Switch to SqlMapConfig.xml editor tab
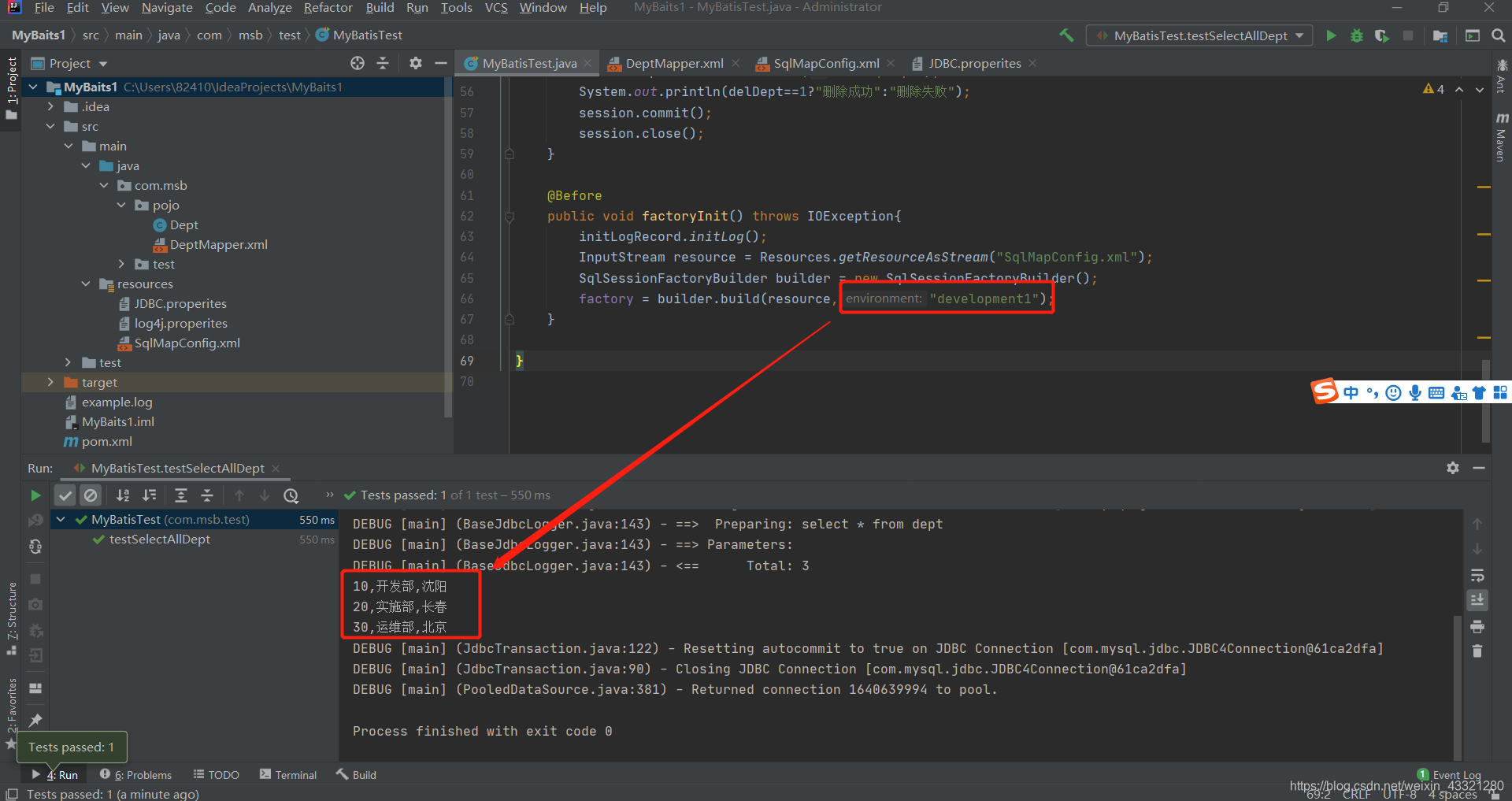The height and width of the screenshot is (801, 1512). pyautogui.click(x=825, y=63)
